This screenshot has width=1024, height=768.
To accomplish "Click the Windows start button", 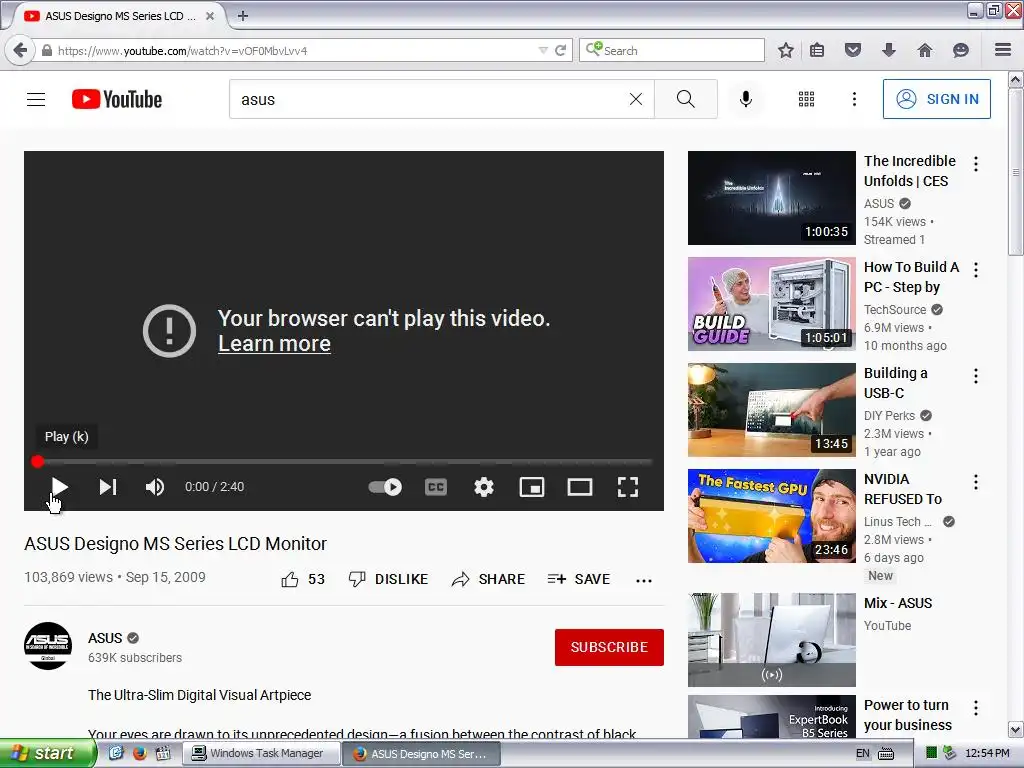I will 47,754.
